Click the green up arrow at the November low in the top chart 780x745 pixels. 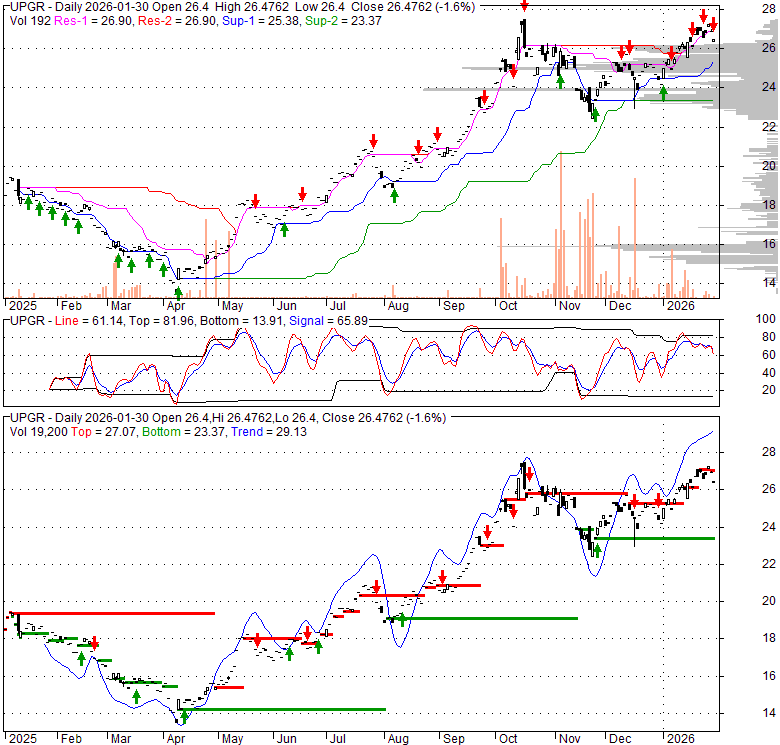pos(595,114)
